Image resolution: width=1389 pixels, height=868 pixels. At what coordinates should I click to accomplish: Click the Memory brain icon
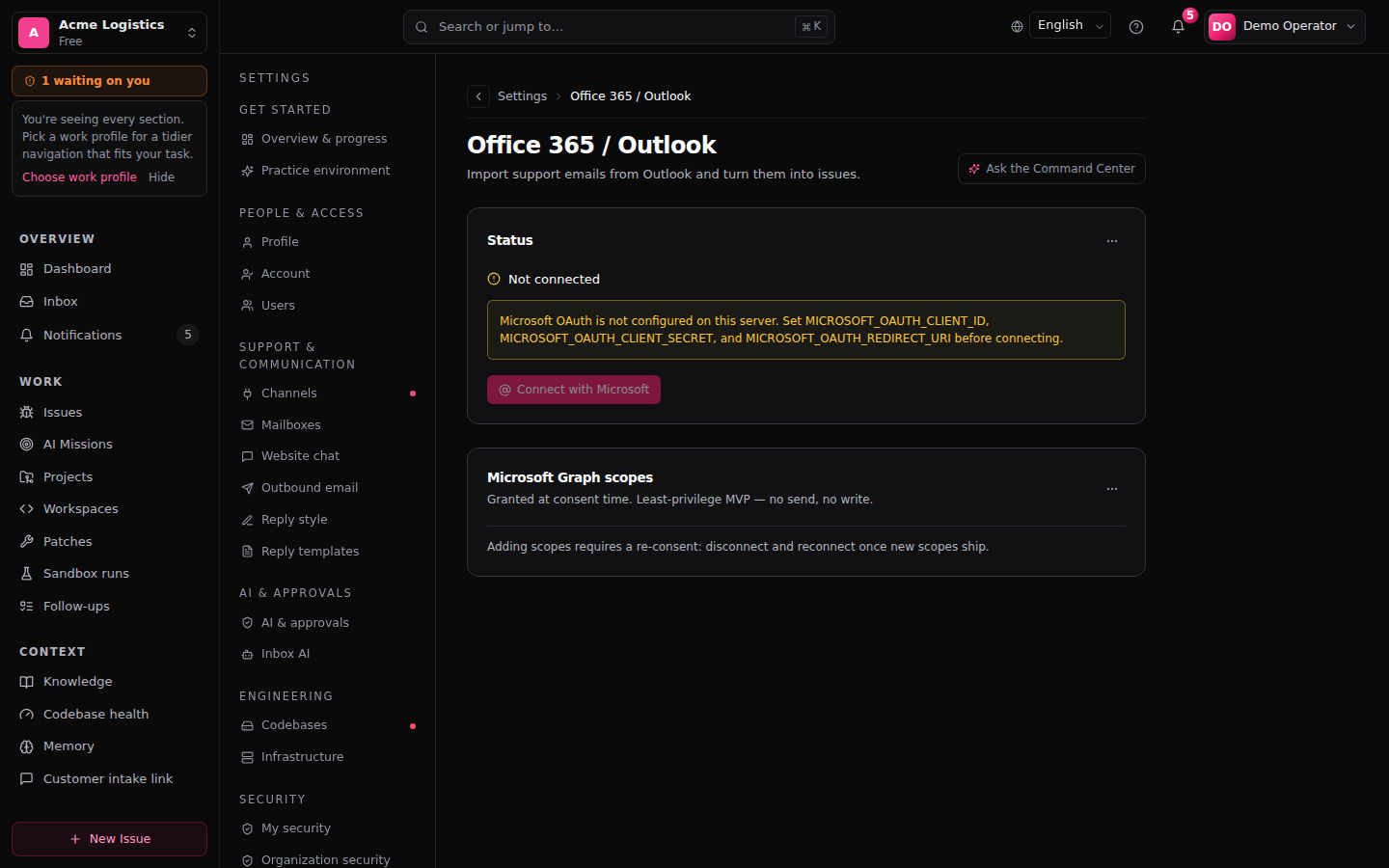(x=27, y=746)
